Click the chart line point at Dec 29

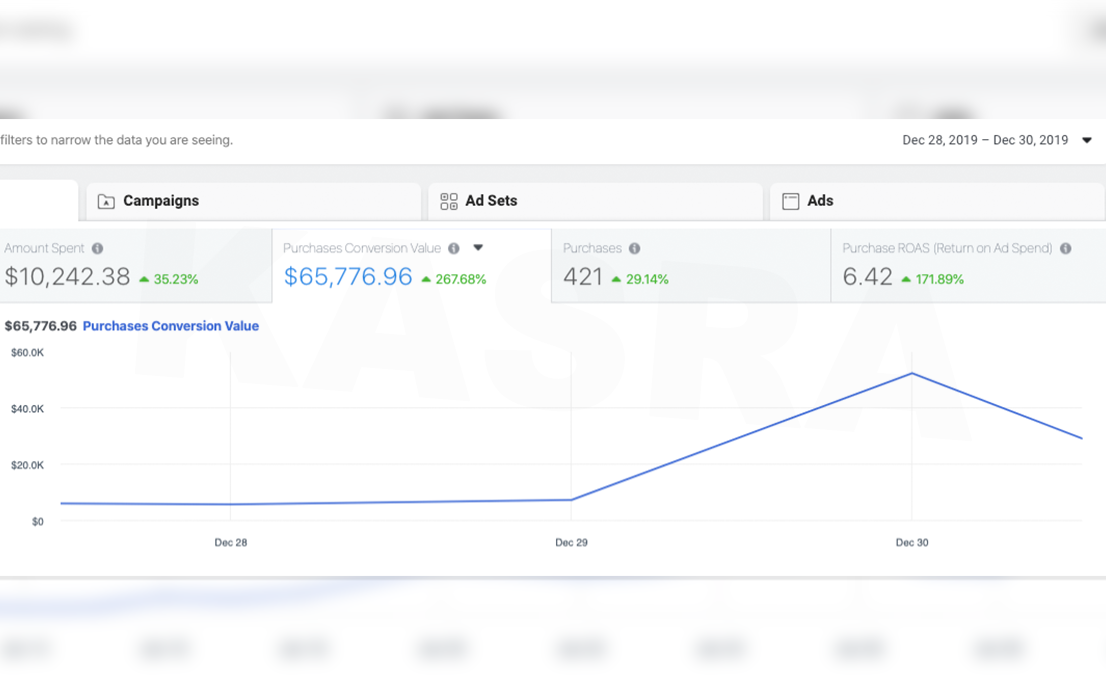(x=571, y=499)
